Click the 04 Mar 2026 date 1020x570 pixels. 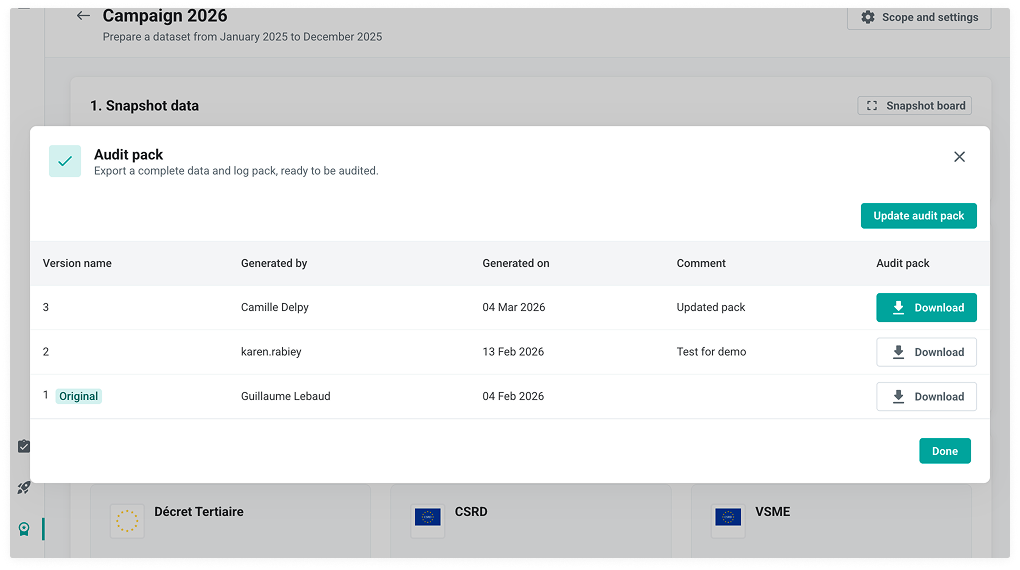[x=514, y=307]
